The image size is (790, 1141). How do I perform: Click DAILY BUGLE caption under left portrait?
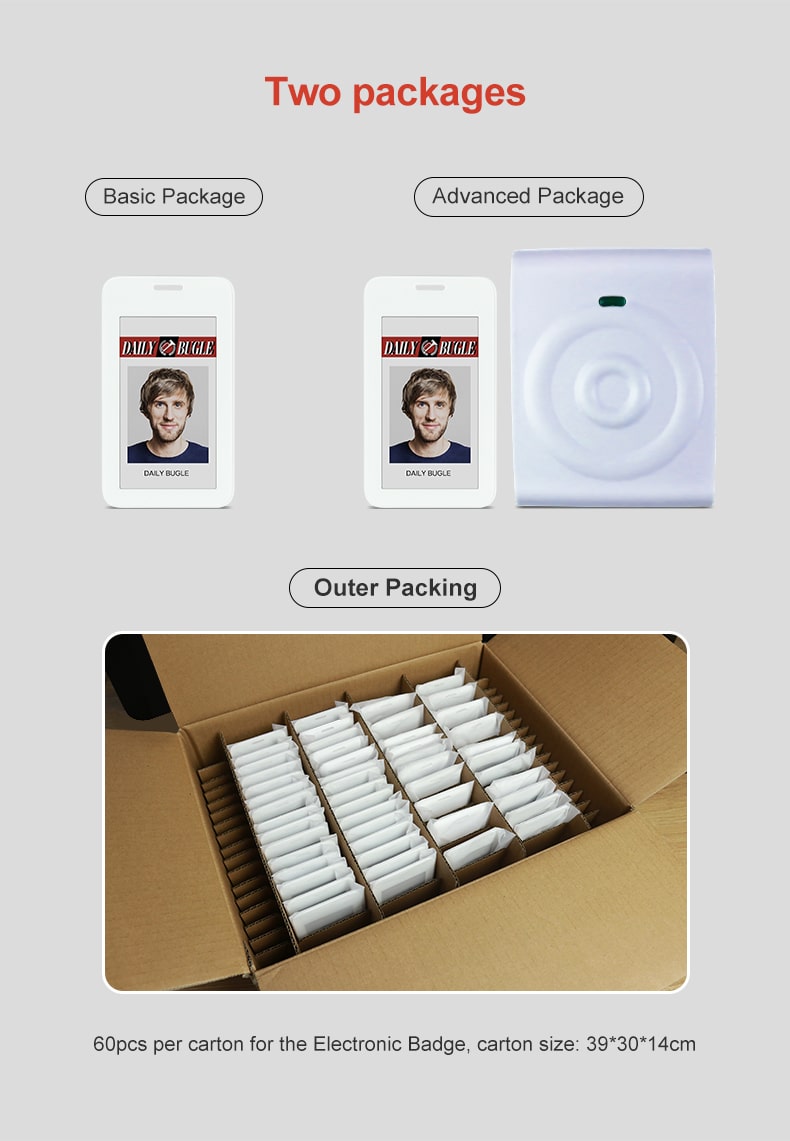167,473
